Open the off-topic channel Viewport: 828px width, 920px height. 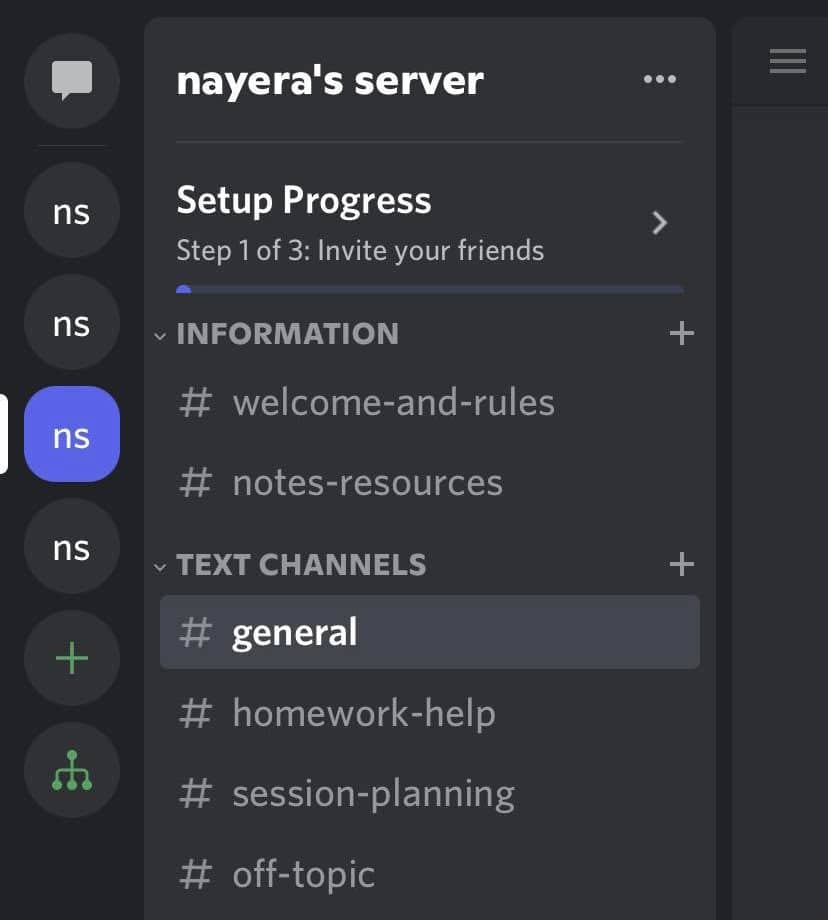coord(430,874)
